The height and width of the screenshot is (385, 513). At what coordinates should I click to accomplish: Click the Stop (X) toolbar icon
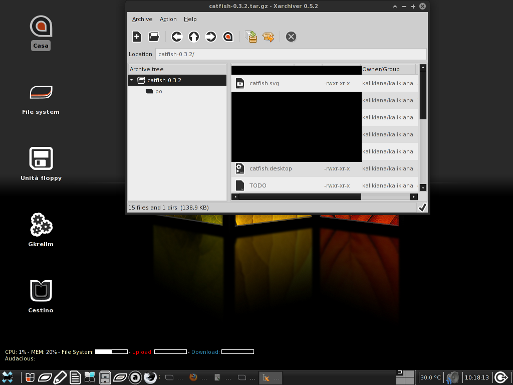tap(291, 37)
